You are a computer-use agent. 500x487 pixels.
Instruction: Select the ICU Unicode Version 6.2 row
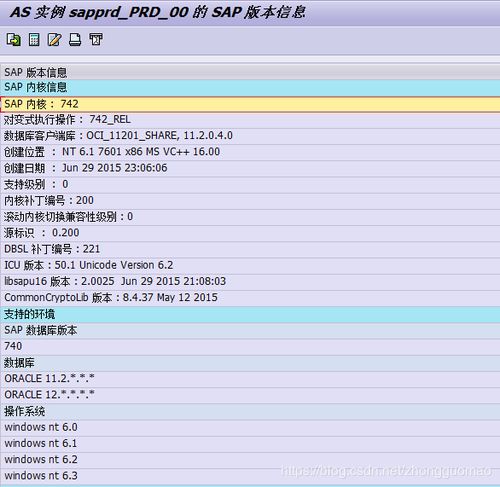click(250, 265)
